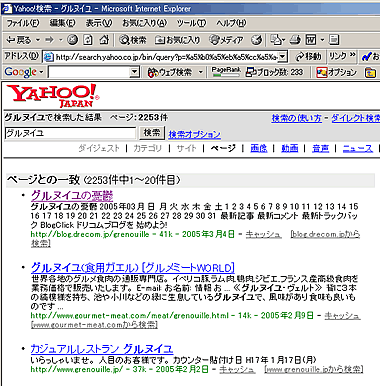Print the page with the printer icon
This screenshot has height=386, width=380.
295,40
